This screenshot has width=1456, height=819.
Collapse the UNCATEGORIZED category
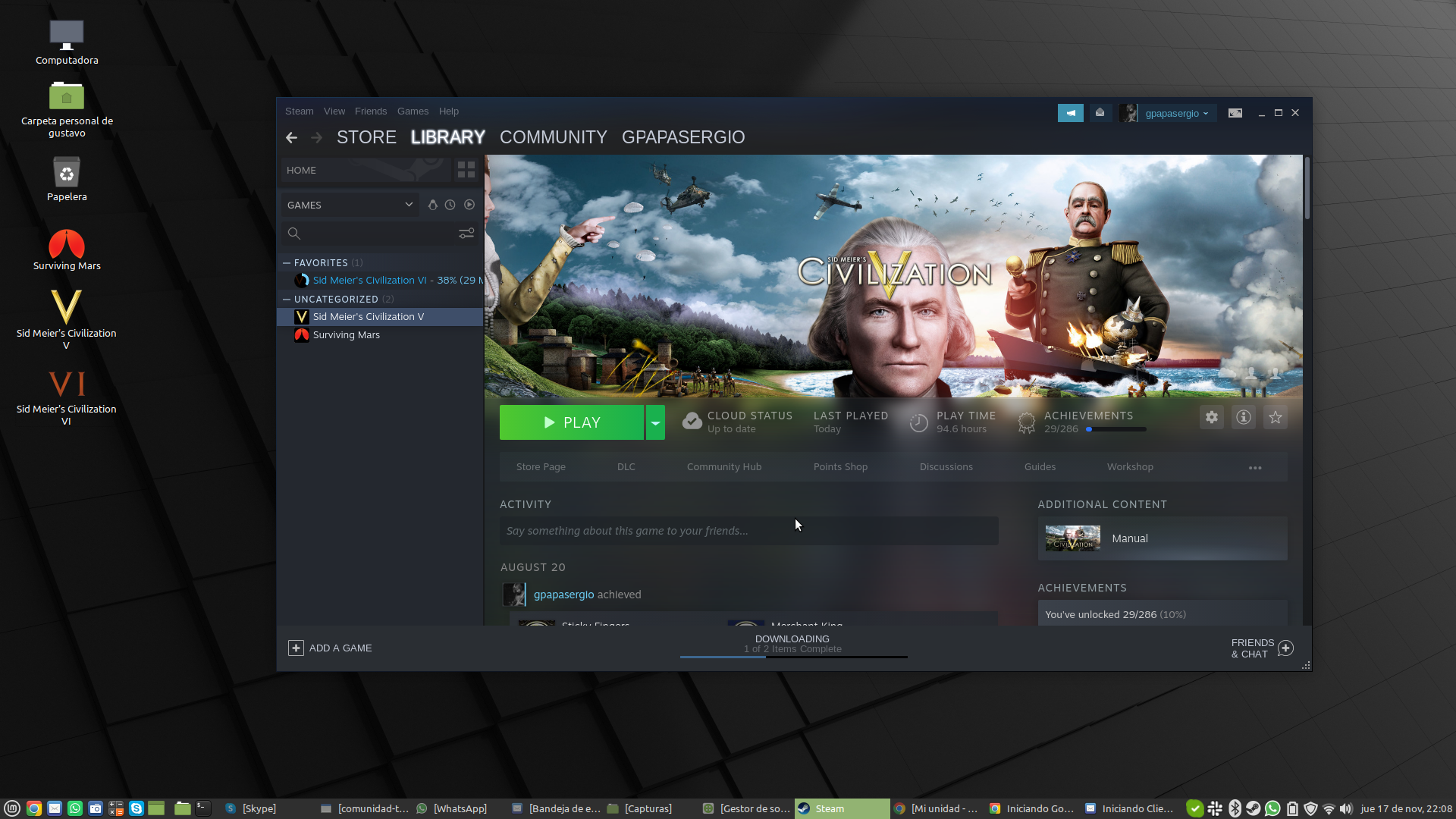click(287, 300)
